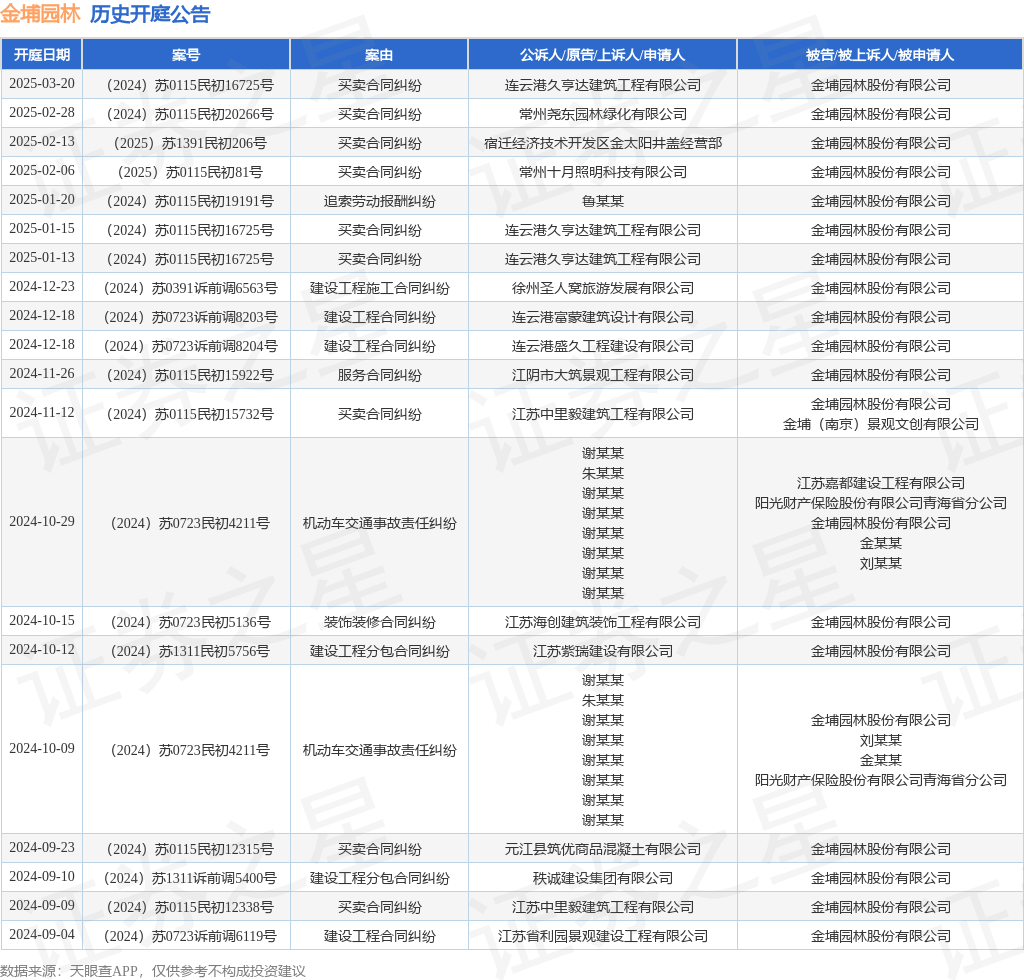The height and width of the screenshot is (980, 1024).
Task: Select the 开庭日期 column header
Action: tap(42, 55)
